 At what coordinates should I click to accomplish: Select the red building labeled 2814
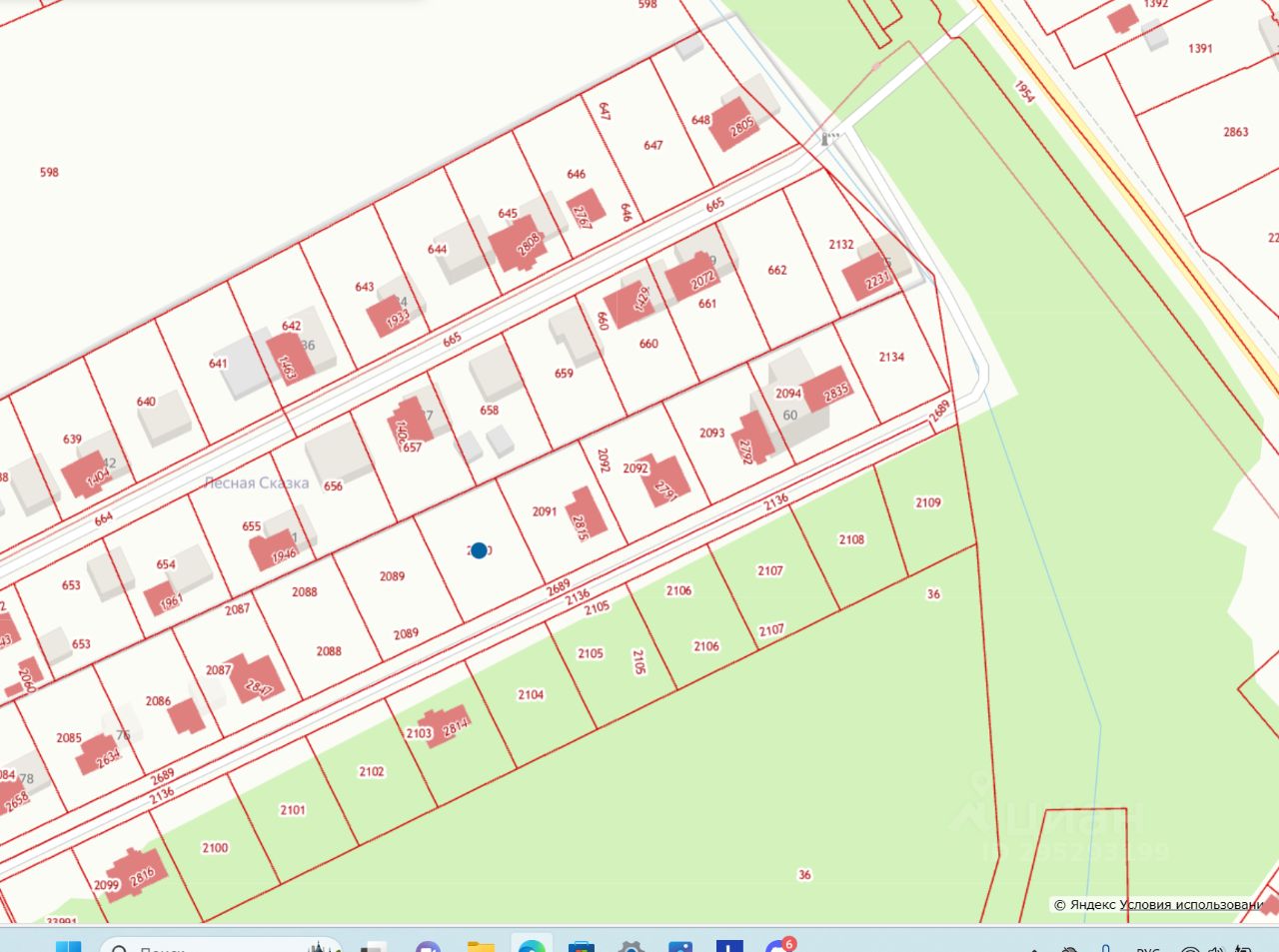click(446, 726)
